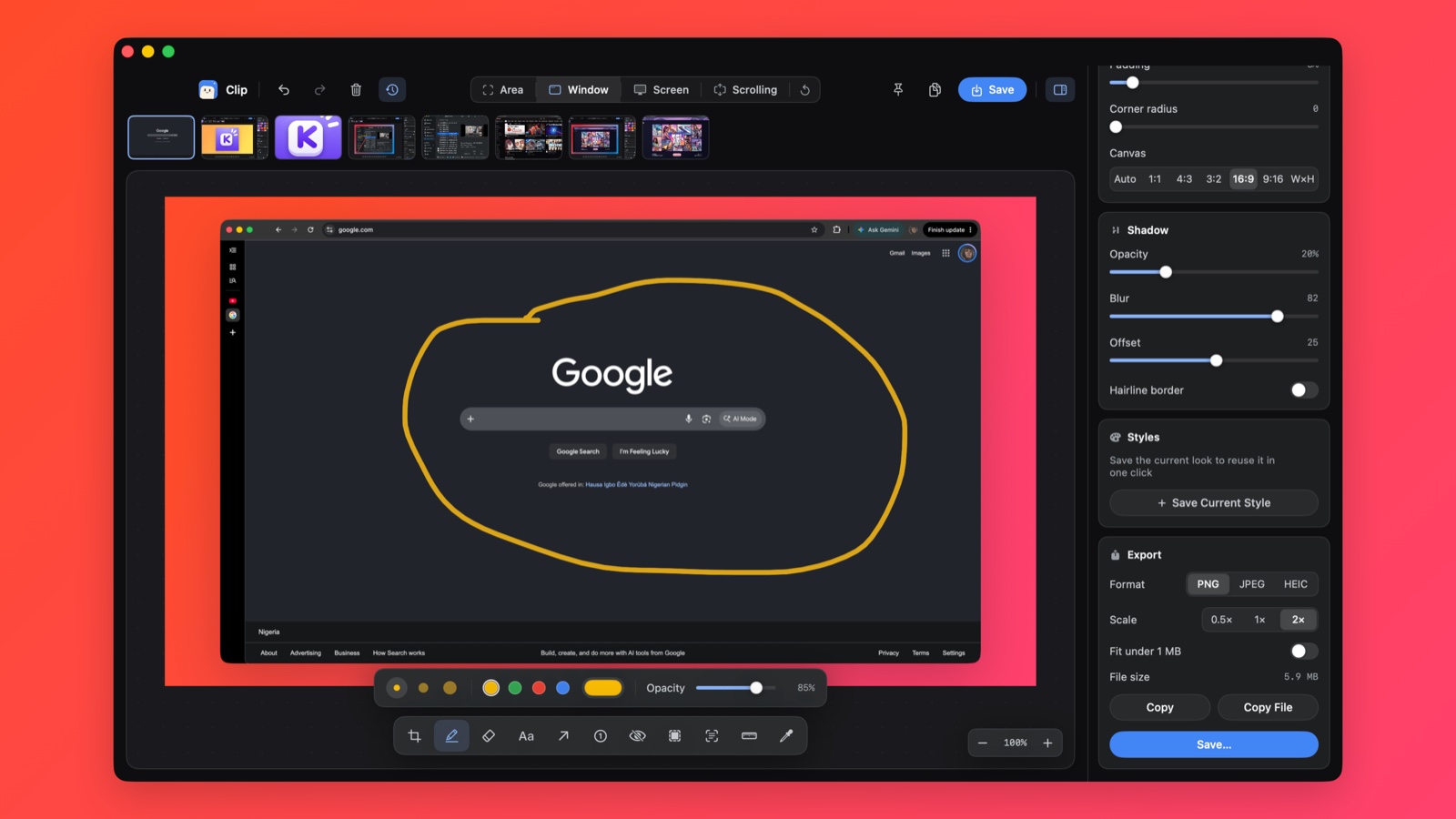
Task: Zoom out with the minus button
Action: [983, 743]
